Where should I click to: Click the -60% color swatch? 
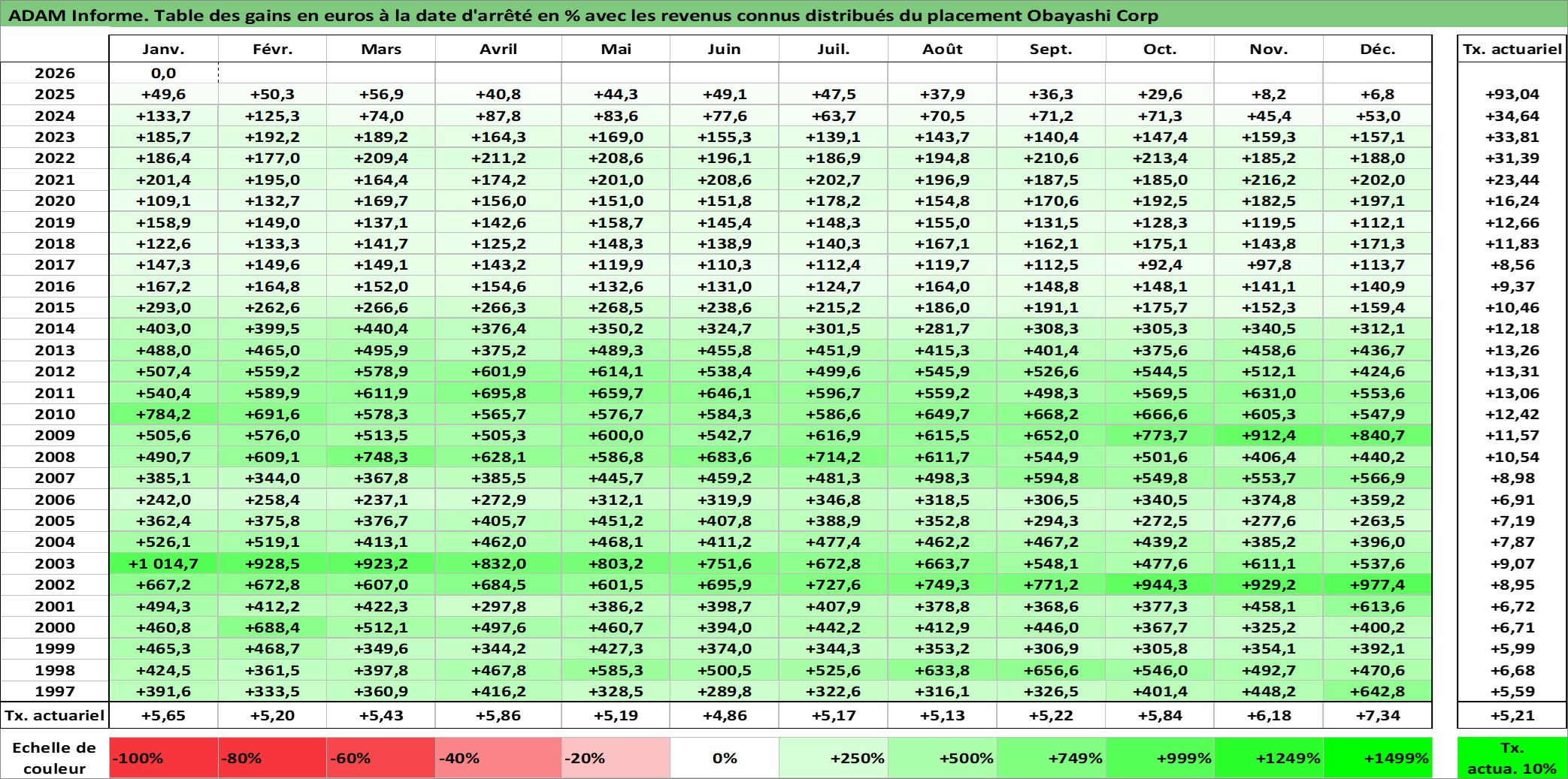381,758
